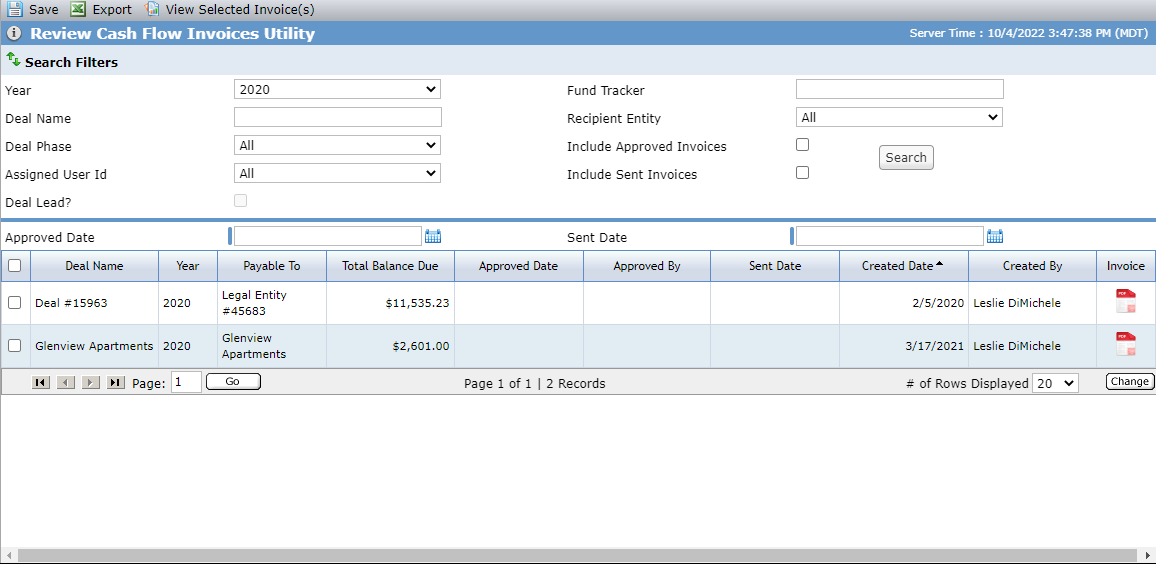Screen dimensions: 1156x564
Task: Click the Legal Entity #45683 cell
Action: tap(272, 303)
